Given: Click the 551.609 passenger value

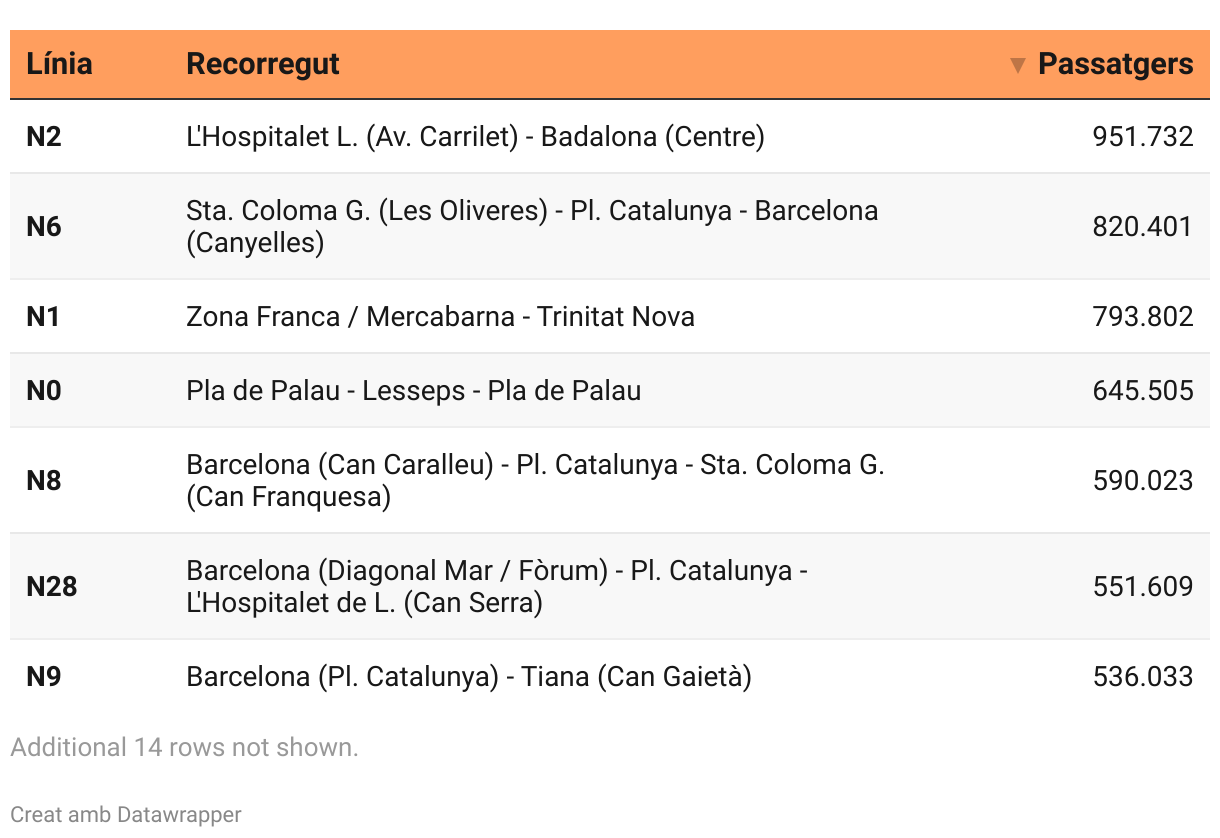Looking at the screenshot, I should (x=1143, y=586).
